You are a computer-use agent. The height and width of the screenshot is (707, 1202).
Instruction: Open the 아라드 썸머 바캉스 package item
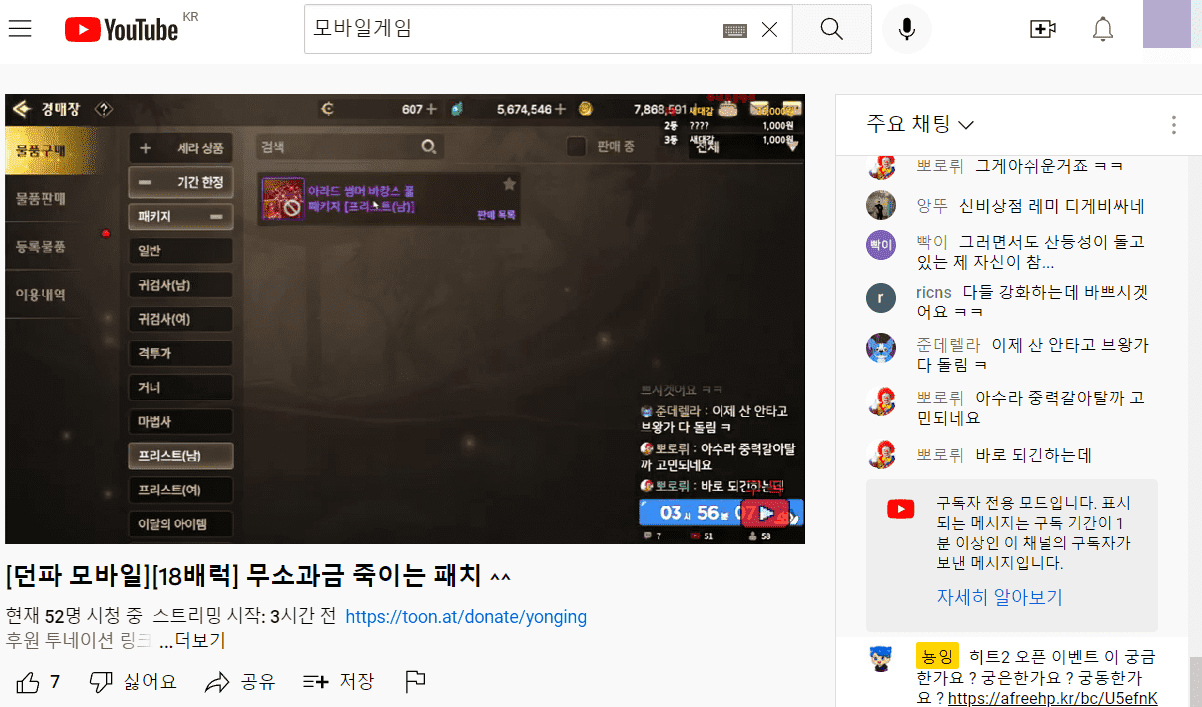(391, 198)
